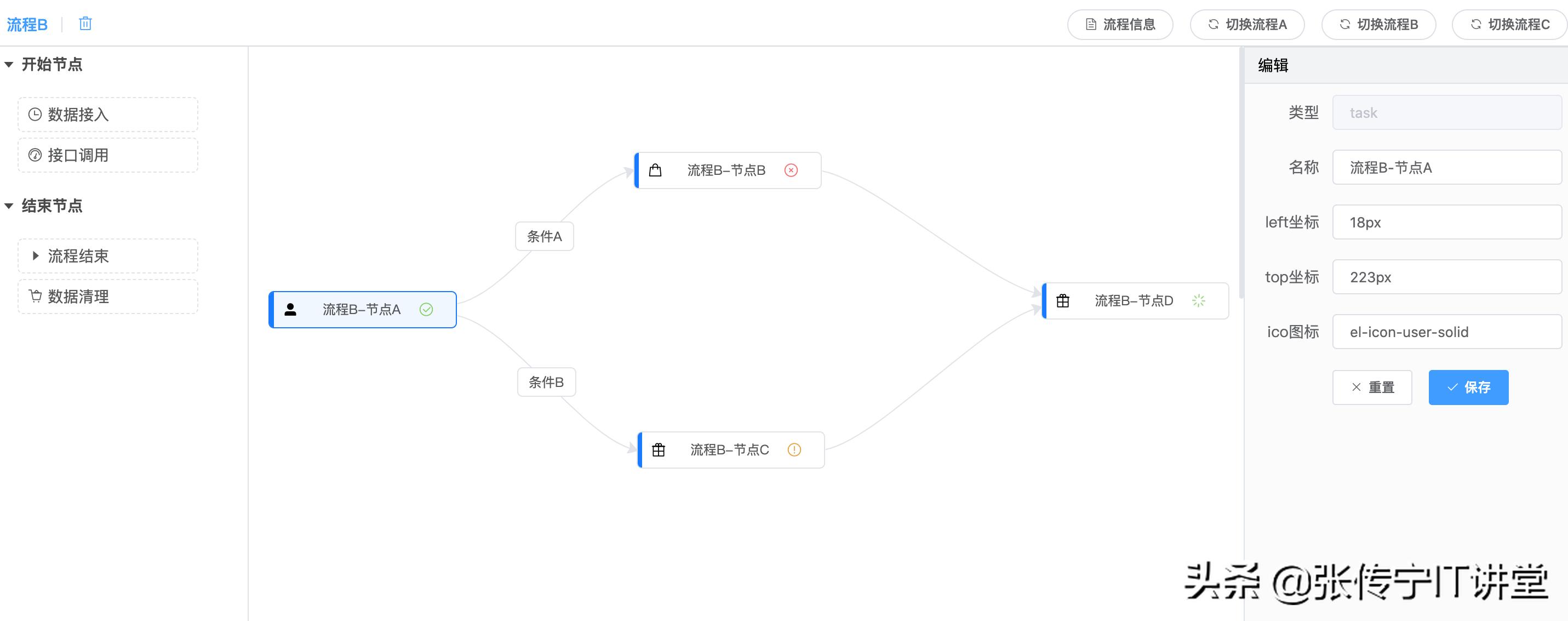The height and width of the screenshot is (621, 1568).
Task: Click the user icon in 流程B-节点A
Action: pos(290,310)
